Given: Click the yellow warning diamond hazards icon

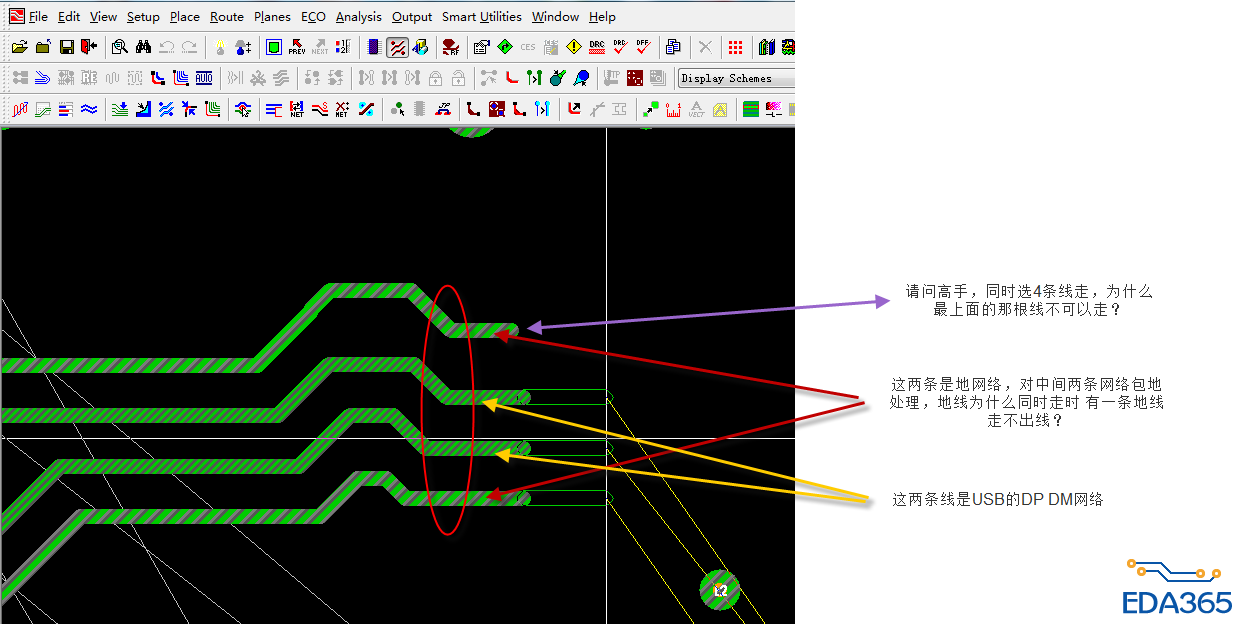Looking at the screenshot, I should pos(574,47).
